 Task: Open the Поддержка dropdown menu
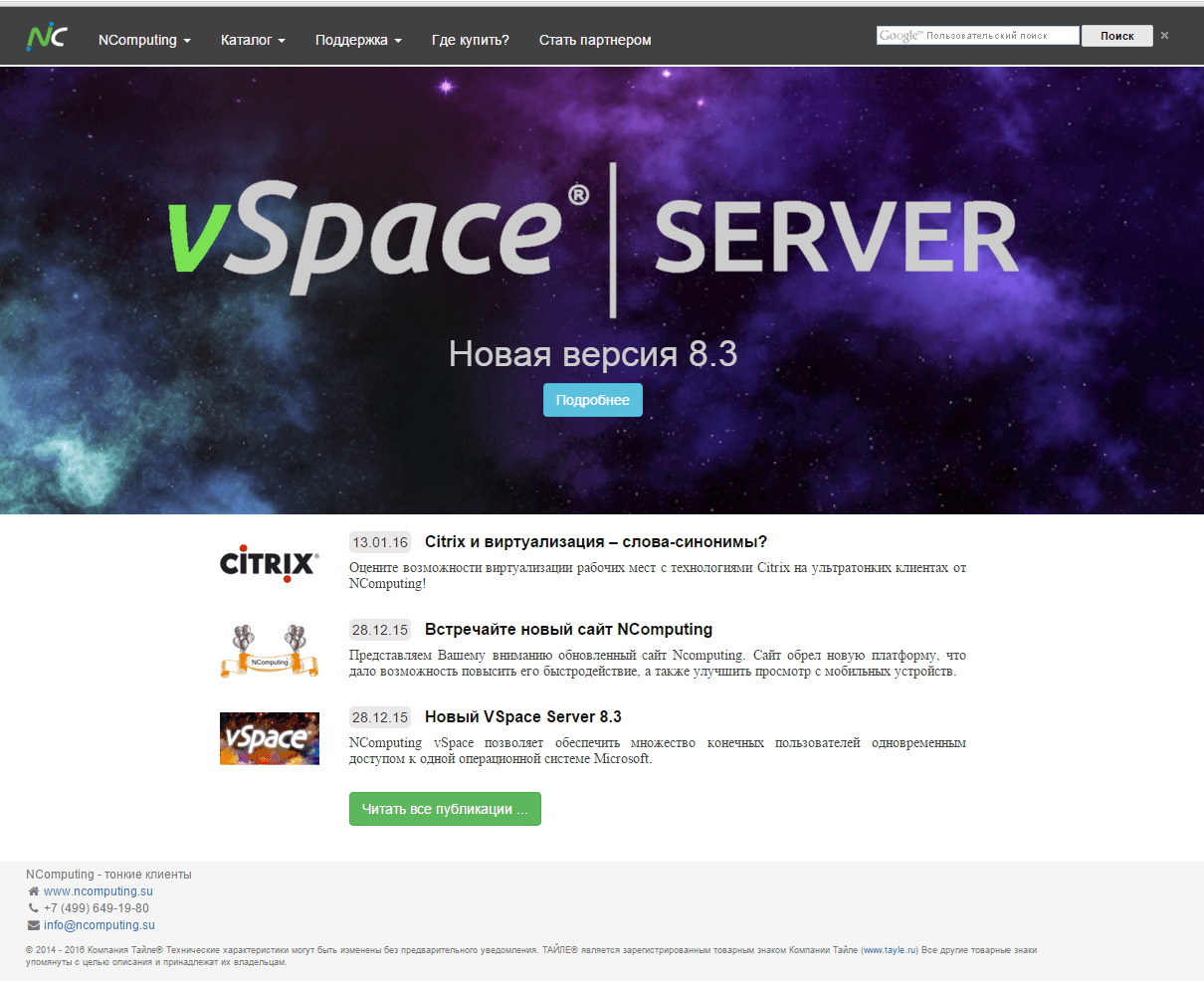[358, 40]
